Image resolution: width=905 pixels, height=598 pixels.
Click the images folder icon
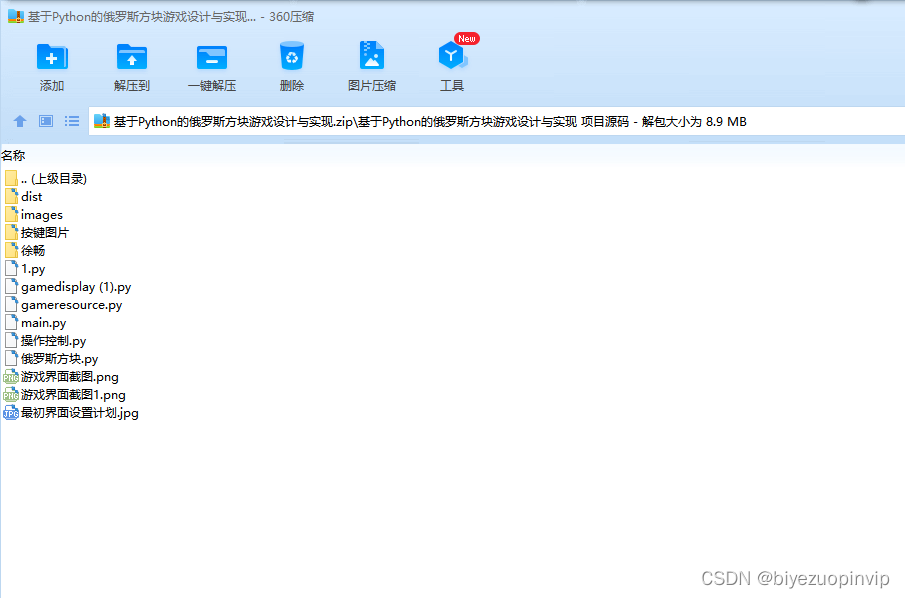click(x=11, y=215)
